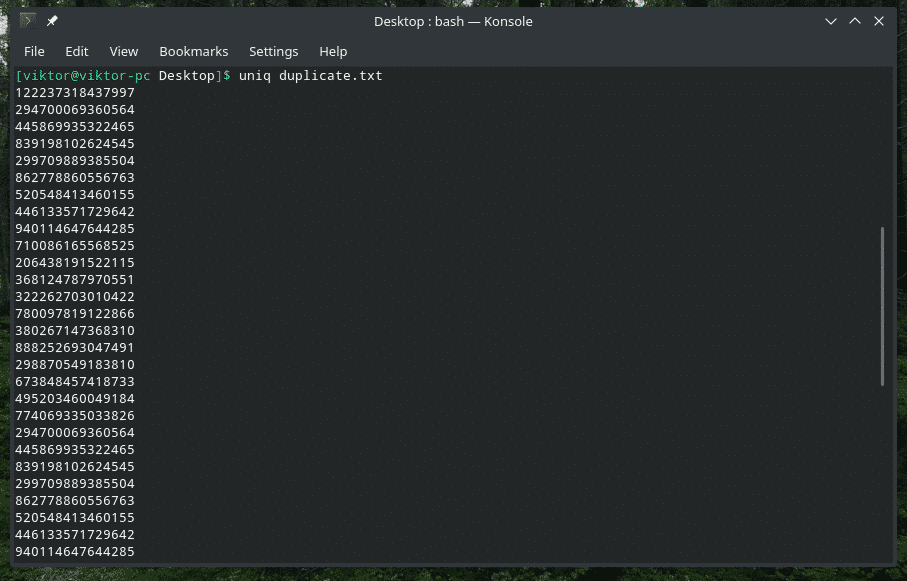Maximize the Konsole window
907x581 pixels.
pyautogui.click(x=855, y=21)
